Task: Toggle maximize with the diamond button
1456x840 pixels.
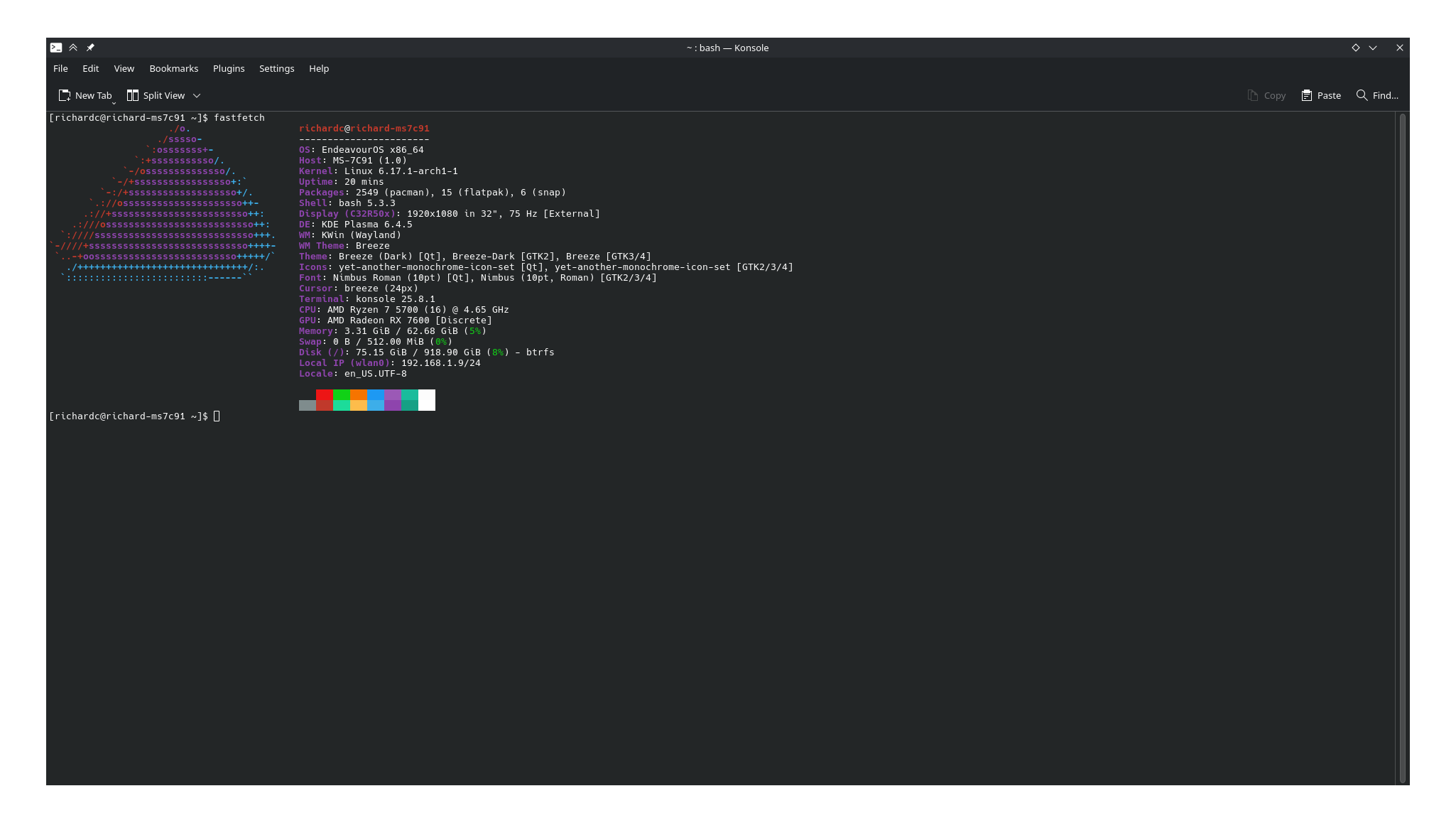Action: [1355, 48]
